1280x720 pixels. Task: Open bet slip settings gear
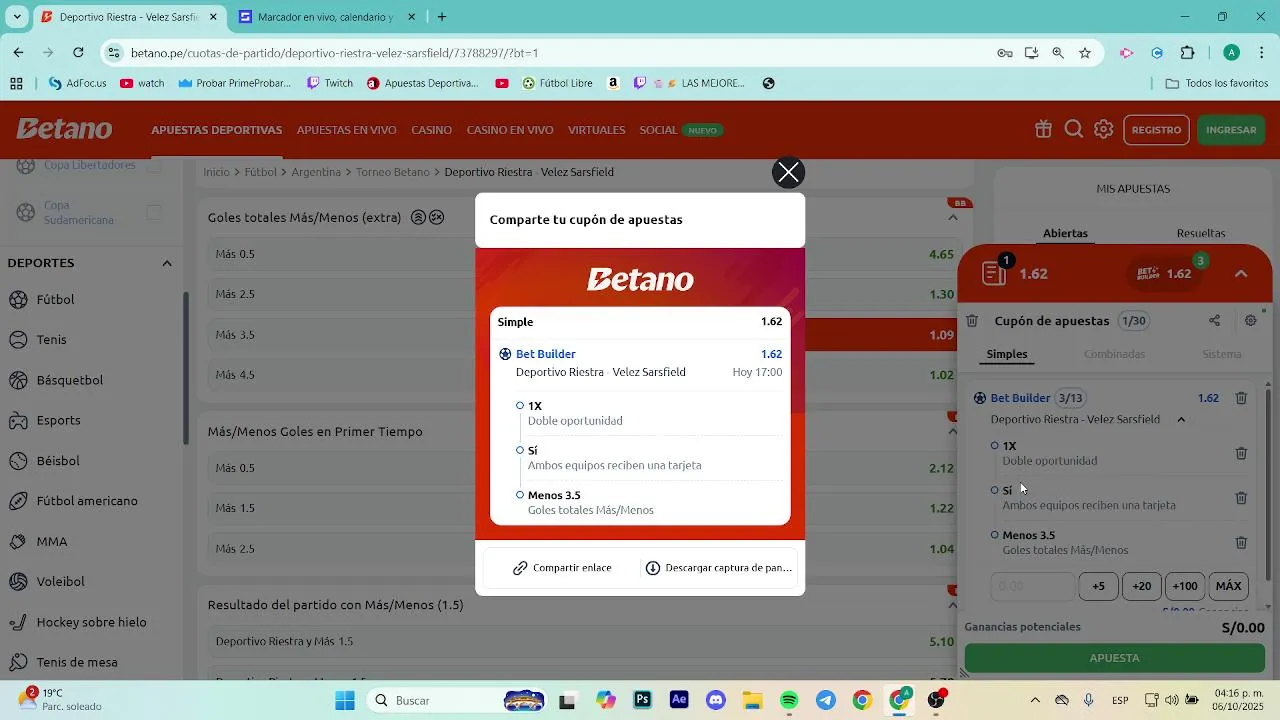1251,321
